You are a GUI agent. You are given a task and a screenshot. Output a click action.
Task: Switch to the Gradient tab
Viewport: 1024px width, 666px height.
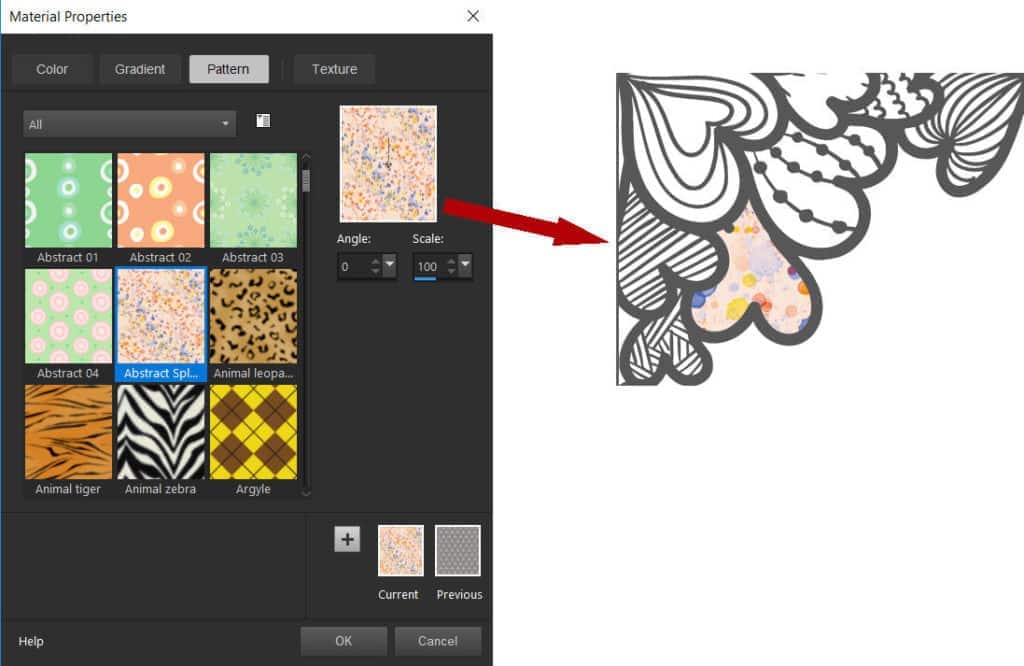coord(140,69)
